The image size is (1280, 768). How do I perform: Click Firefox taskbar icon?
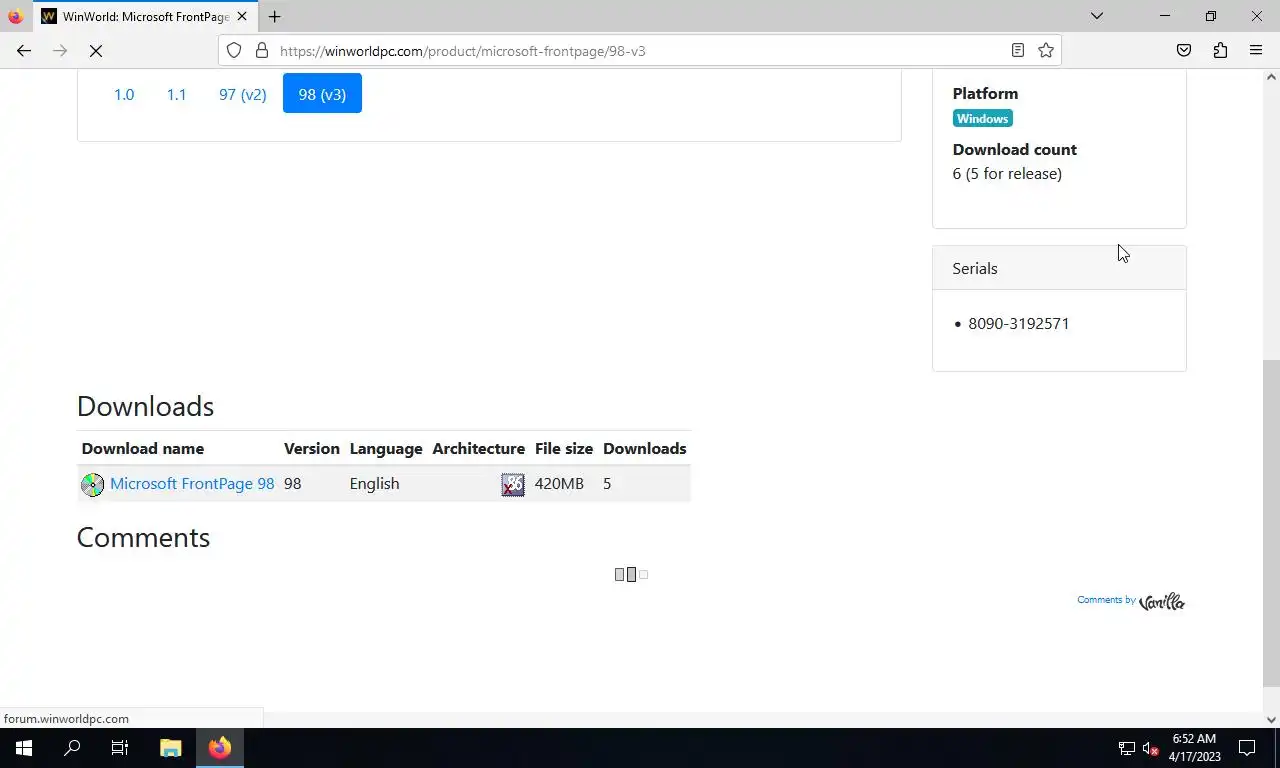[x=220, y=748]
